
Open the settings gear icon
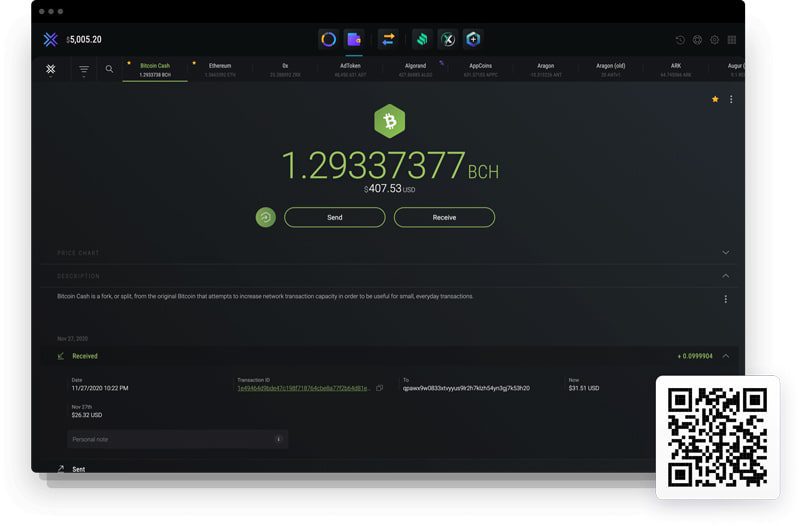(714, 40)
